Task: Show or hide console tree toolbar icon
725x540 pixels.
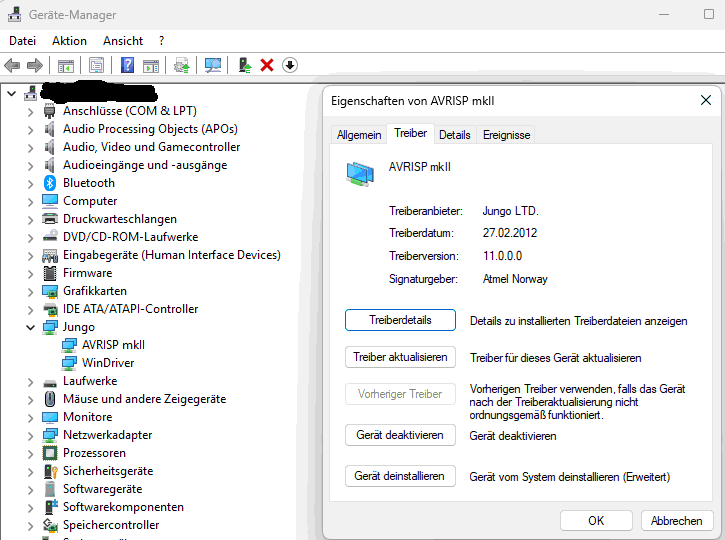Action: click(x=66, y=66)
